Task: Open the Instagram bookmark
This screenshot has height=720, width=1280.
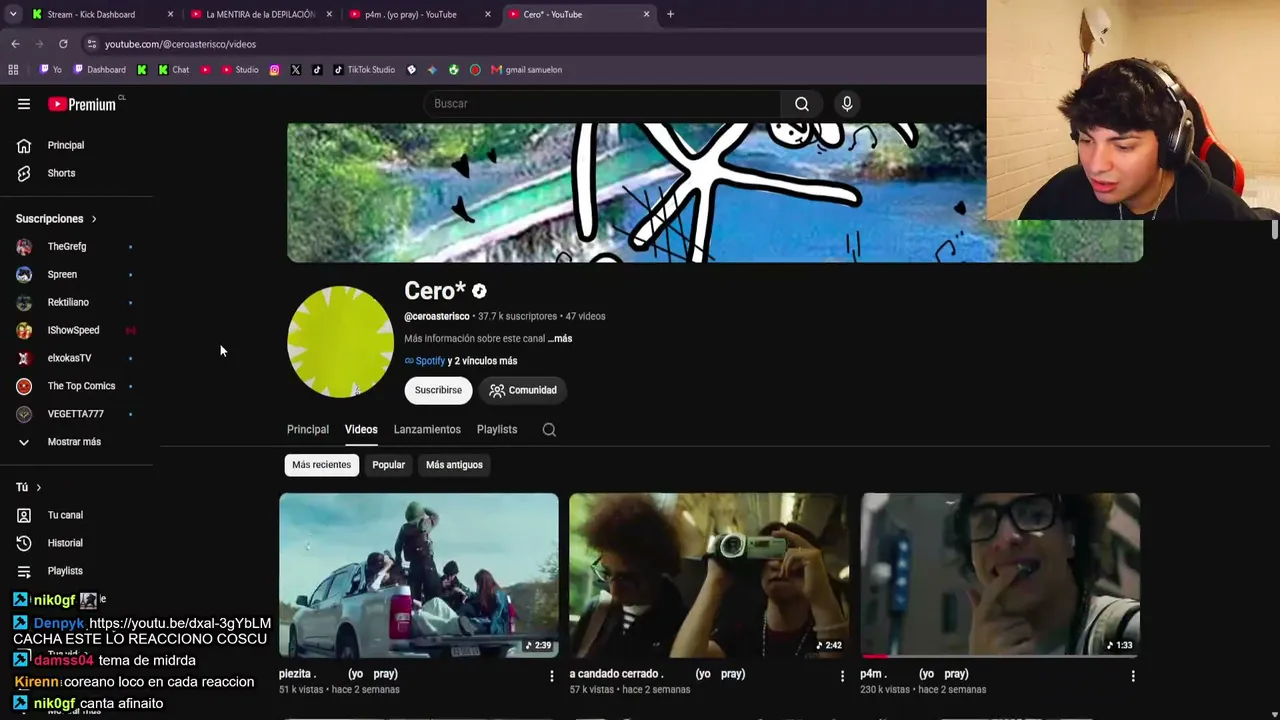Action: pos(275,70)
